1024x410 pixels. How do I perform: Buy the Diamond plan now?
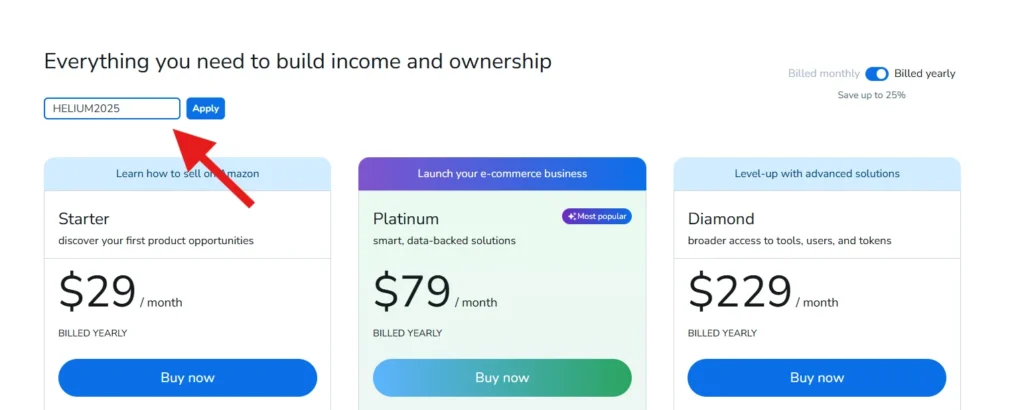tap(817, 377)
